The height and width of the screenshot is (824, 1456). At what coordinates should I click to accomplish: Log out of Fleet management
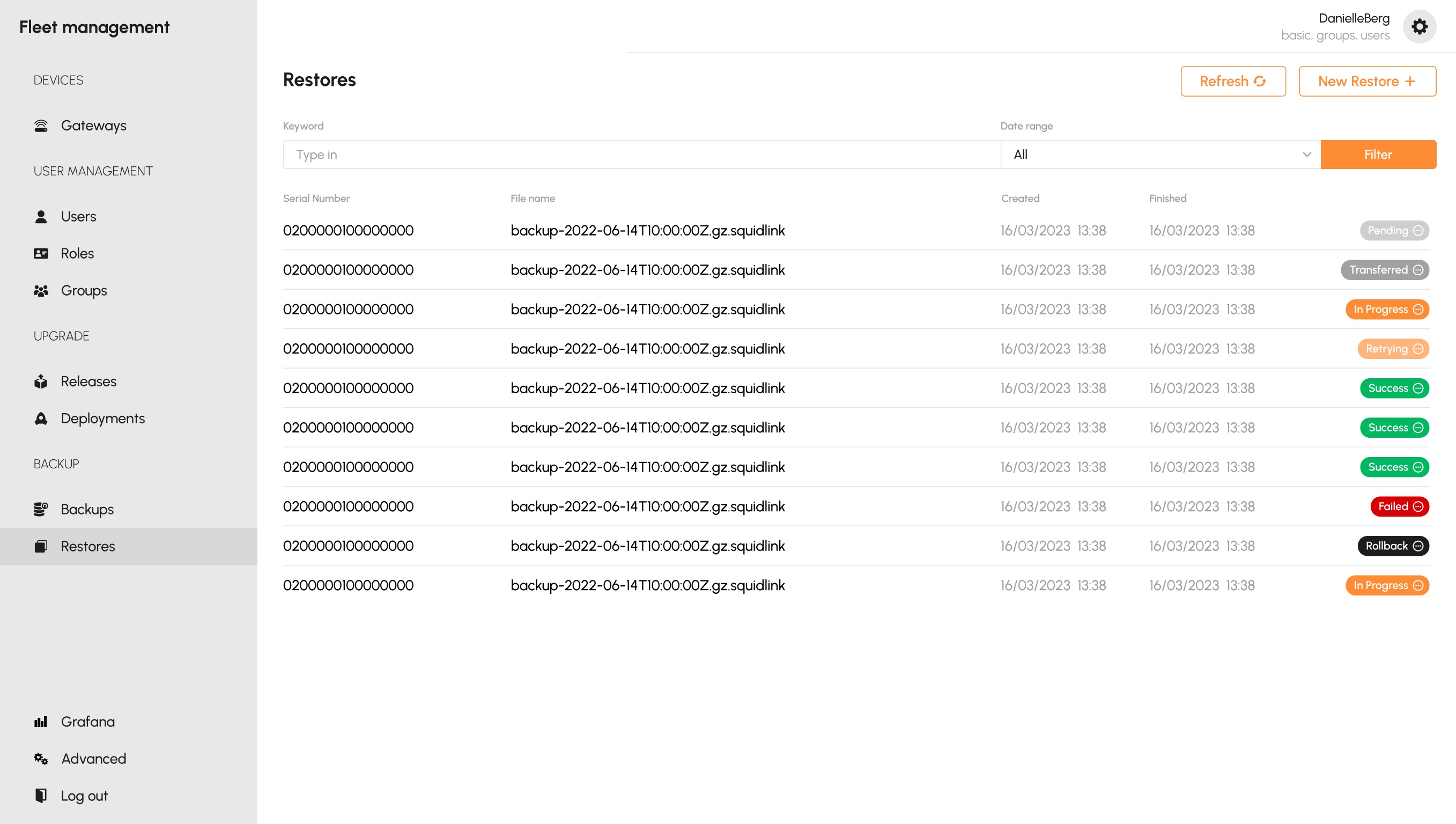point(128,796)
